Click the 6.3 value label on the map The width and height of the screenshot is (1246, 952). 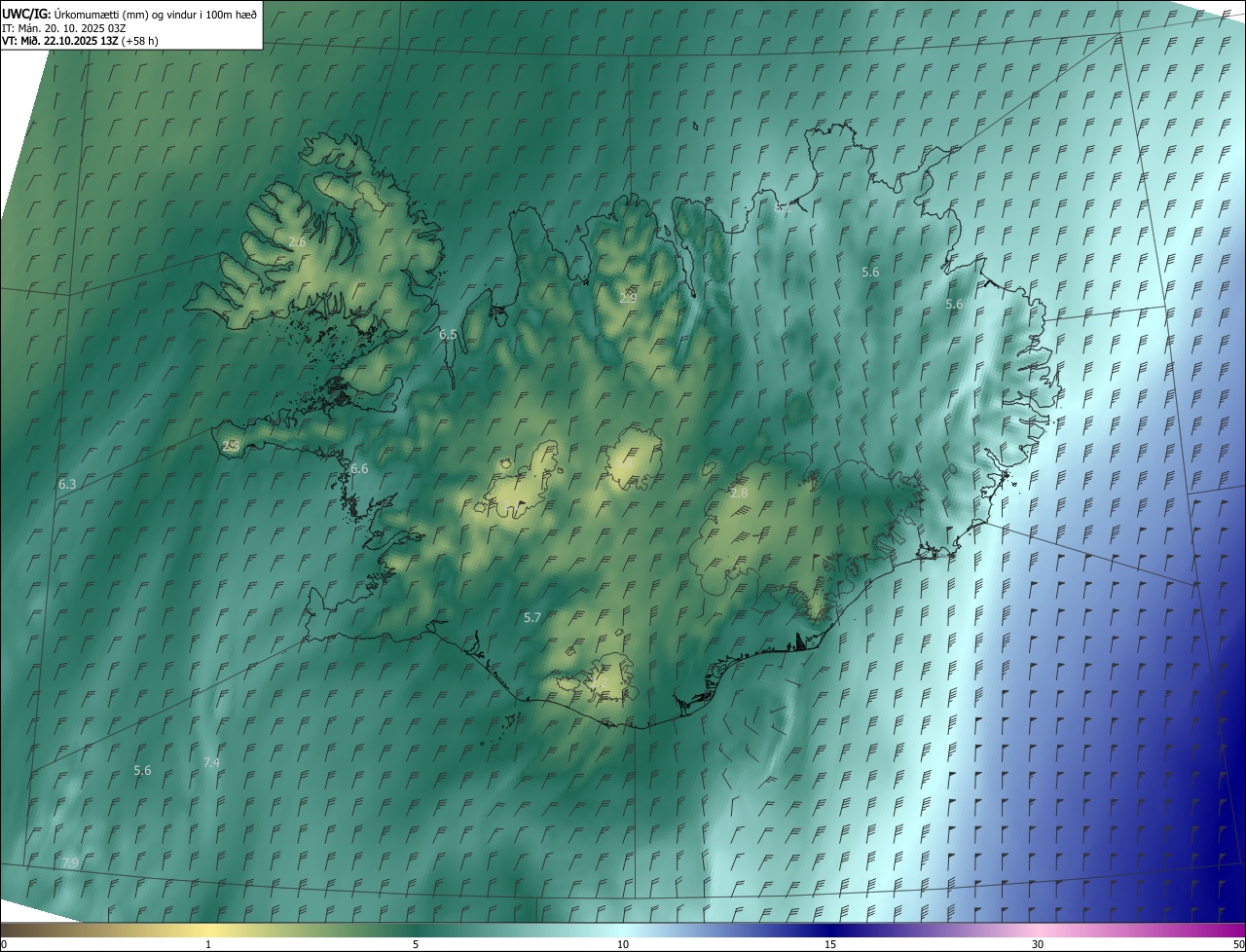(x=67, y=484)
